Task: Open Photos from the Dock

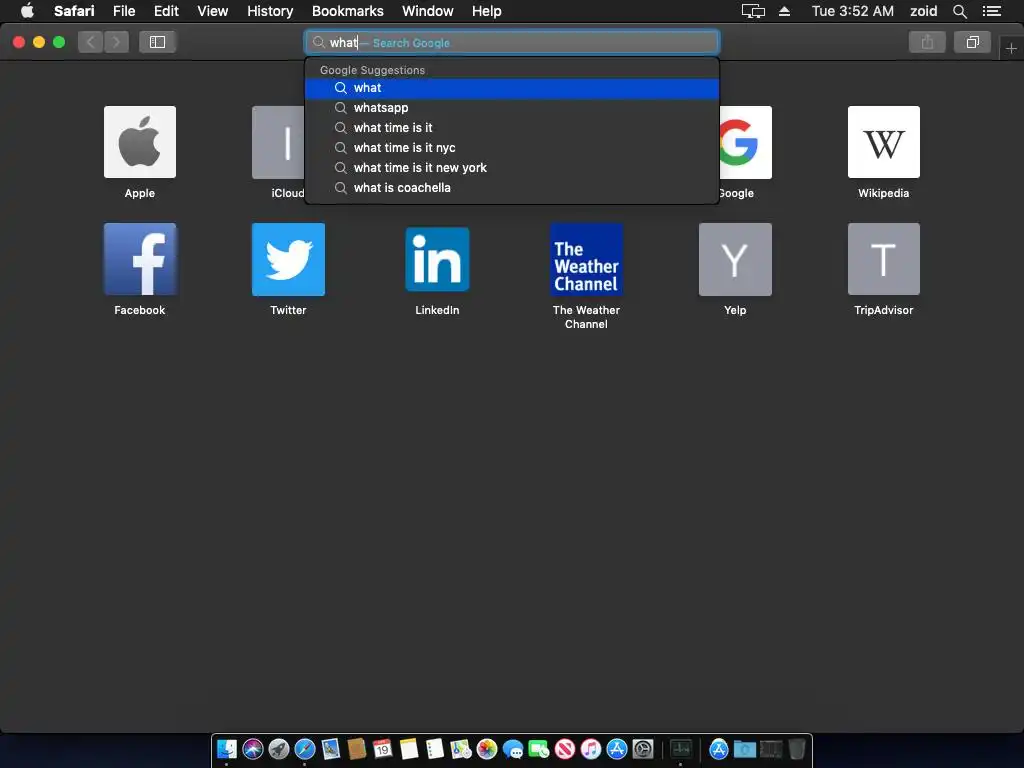Action: [487, 748]
